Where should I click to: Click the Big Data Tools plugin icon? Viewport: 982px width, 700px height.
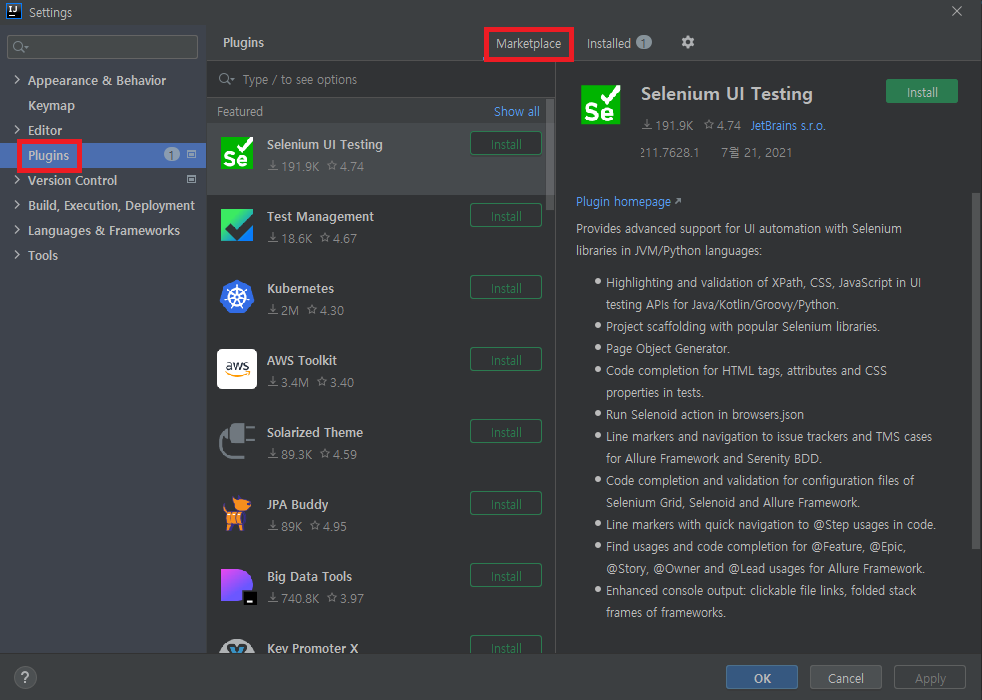pos(238,586)
